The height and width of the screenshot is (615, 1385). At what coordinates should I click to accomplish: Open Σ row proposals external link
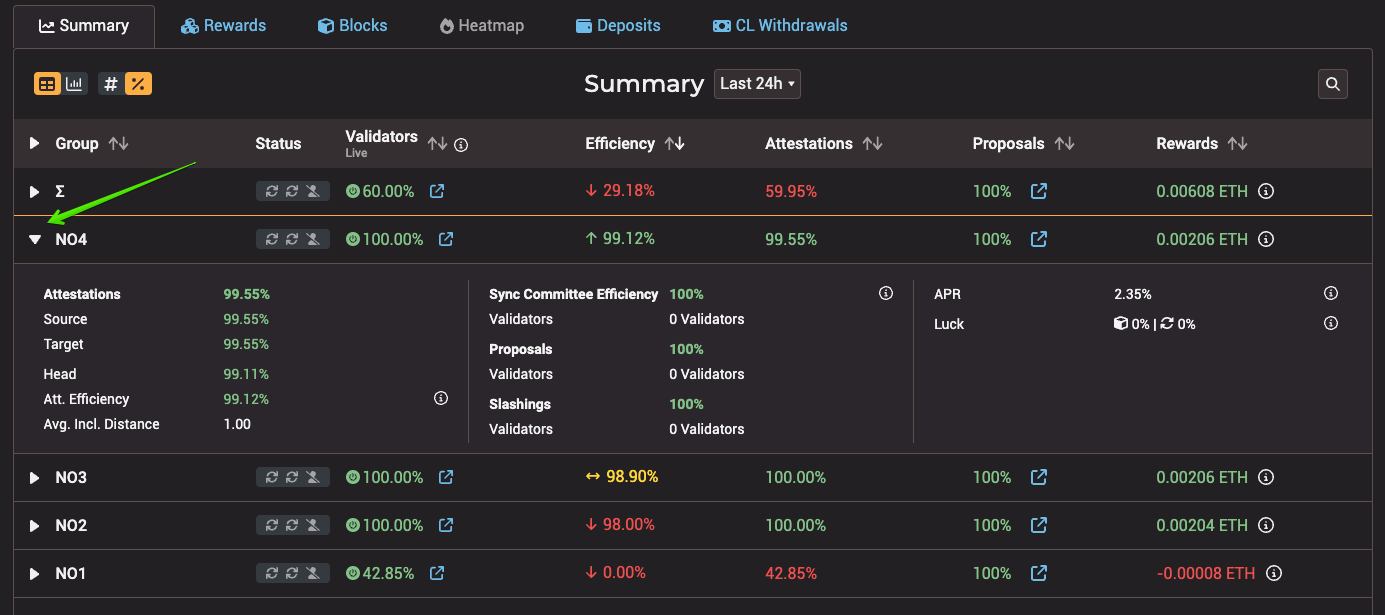click(x=1039, y=191)
